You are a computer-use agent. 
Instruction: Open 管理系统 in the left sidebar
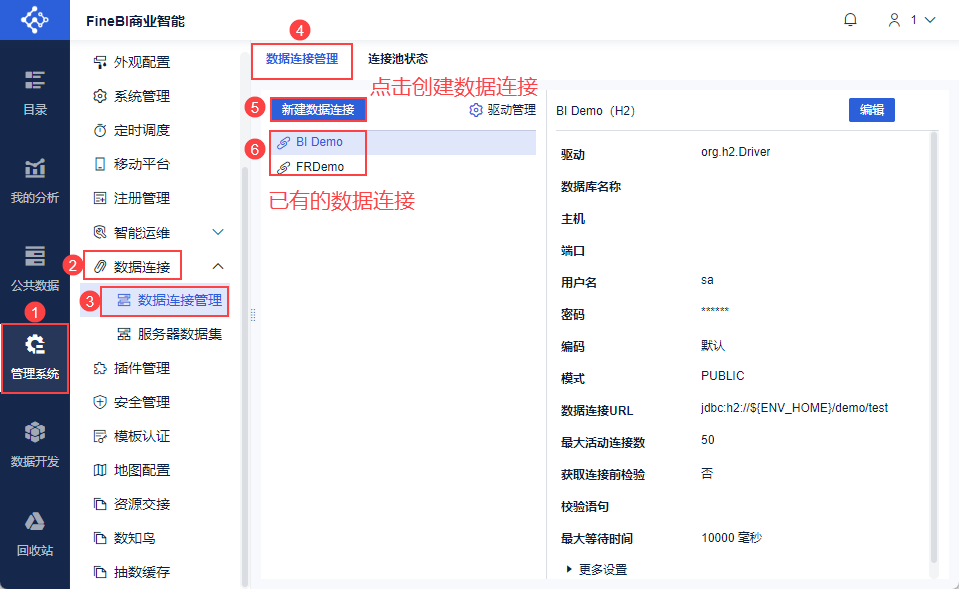coord(35,357)
